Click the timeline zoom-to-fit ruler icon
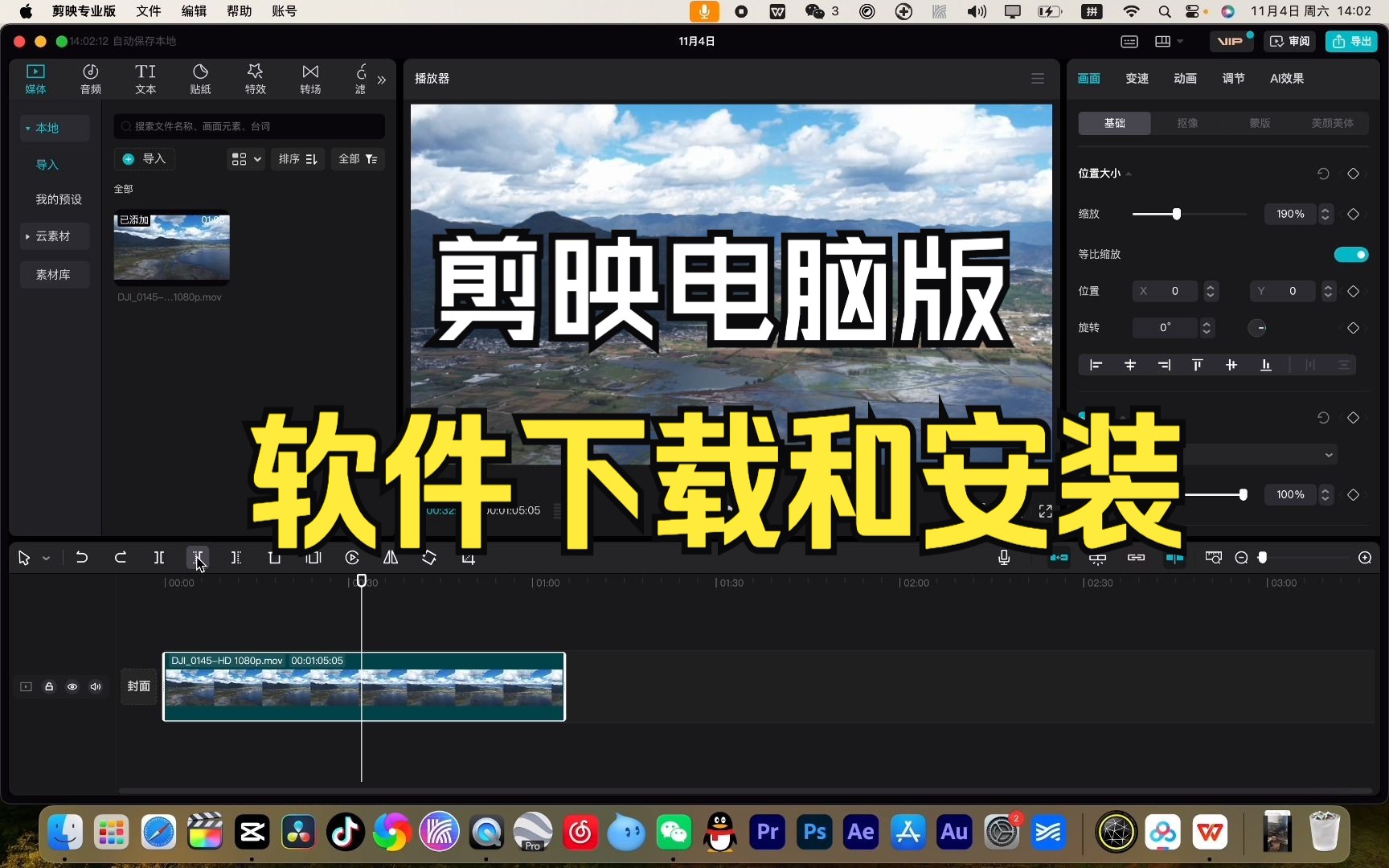 point(1214,557)
